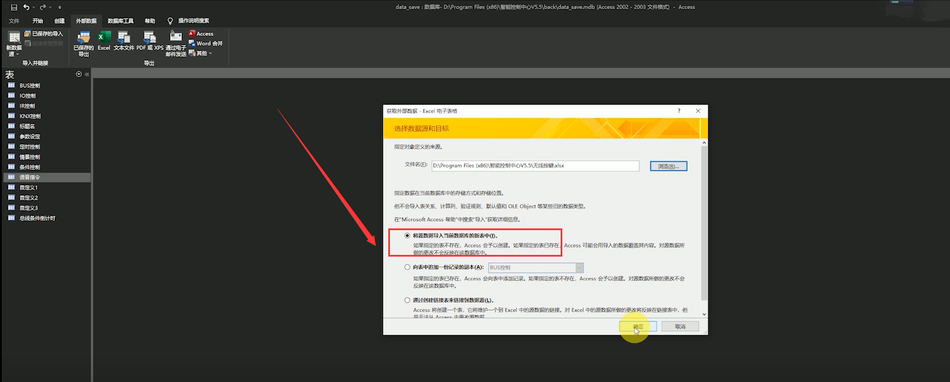Viewport: 950px width, 382px height.
Task: Select the 标题名 table
Action: pyautogui.click(x=46, y=127)
